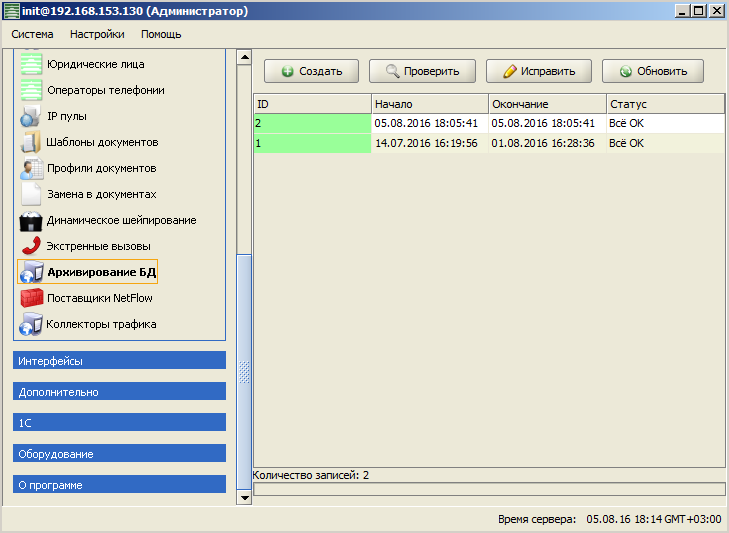Maximize the application window
The height and width of the screenshot is (533, 729).
point(698,11)
